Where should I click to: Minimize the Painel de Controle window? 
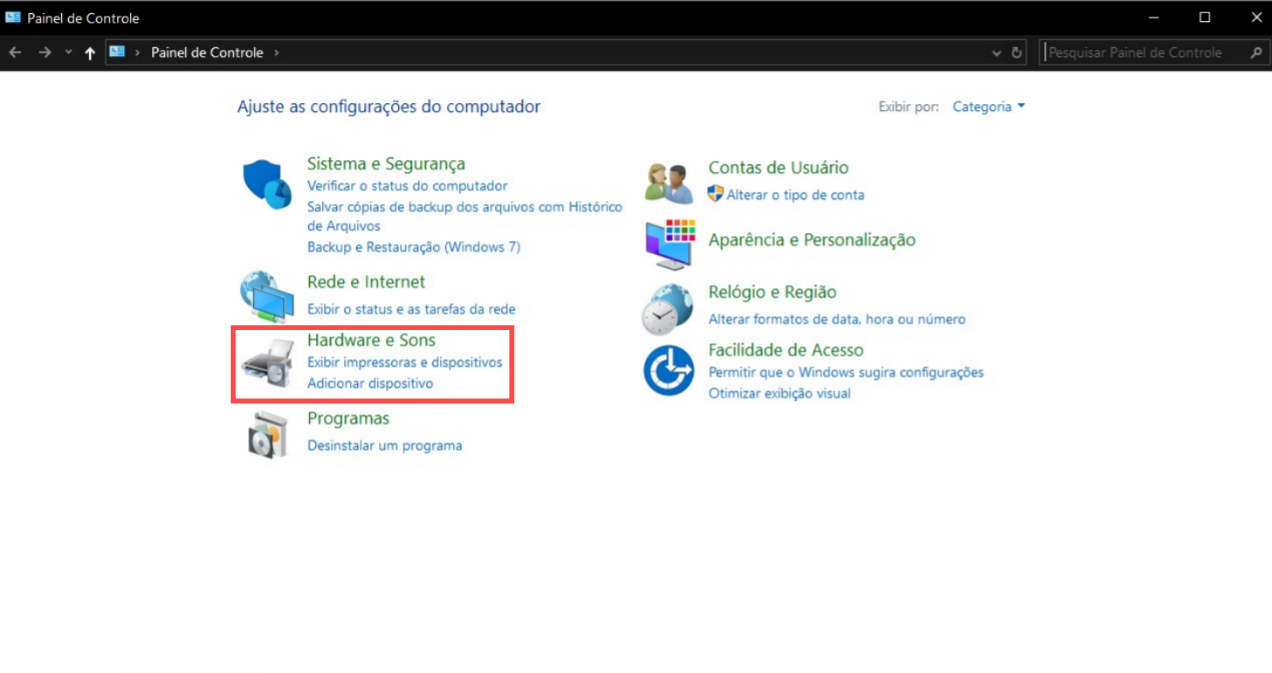[x=1155, y=18]
